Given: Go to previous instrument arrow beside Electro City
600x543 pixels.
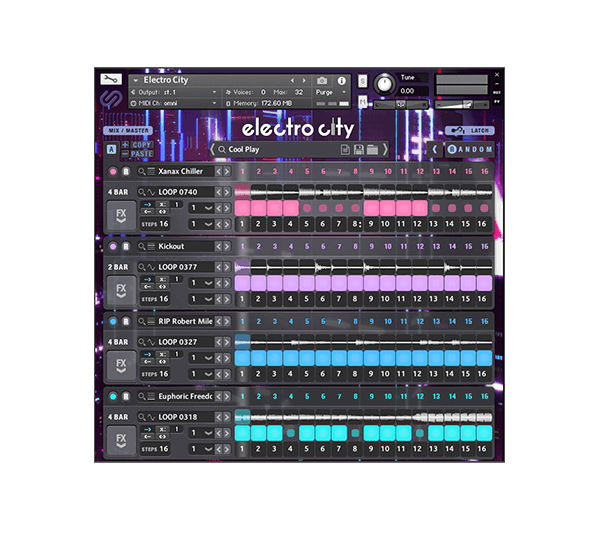Looking at the screenshot, I should click(x=292, y=80).
